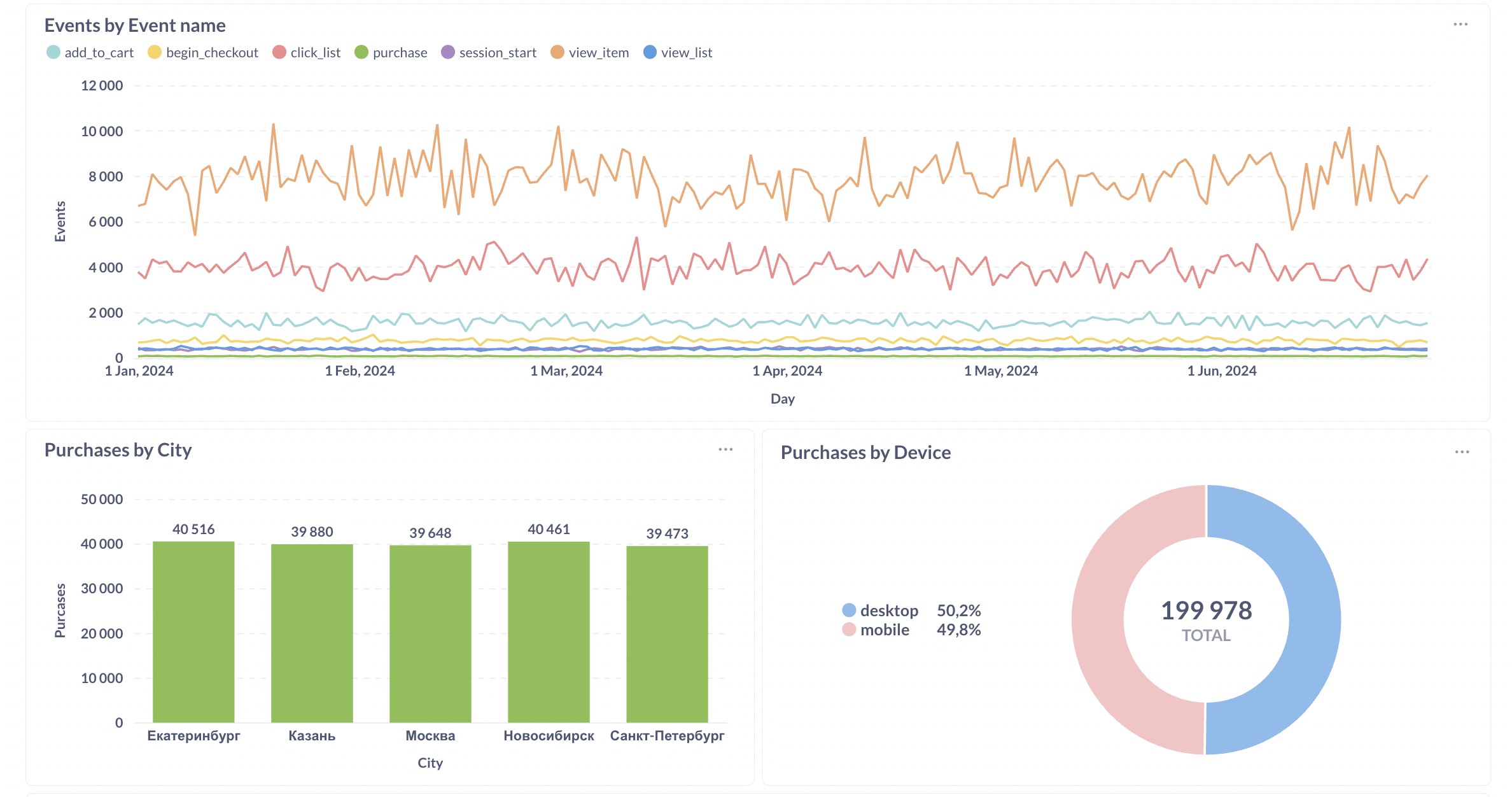Open the Purchases by City chart menu
Screen dimensions: 1512x797
726,449
